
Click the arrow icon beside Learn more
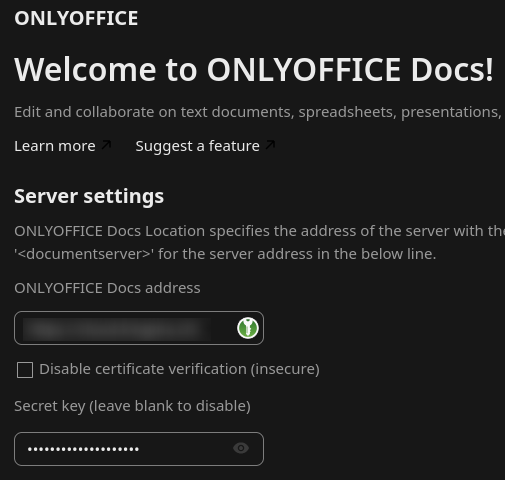click(x=106, y=145)
